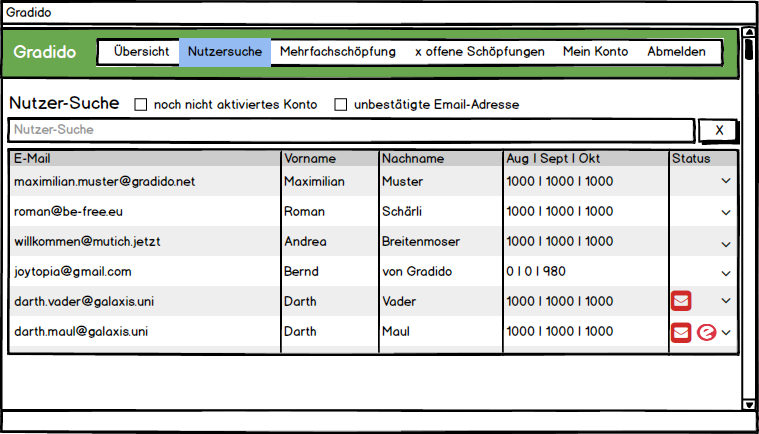Click Abmelden to log out

point(676,52)
